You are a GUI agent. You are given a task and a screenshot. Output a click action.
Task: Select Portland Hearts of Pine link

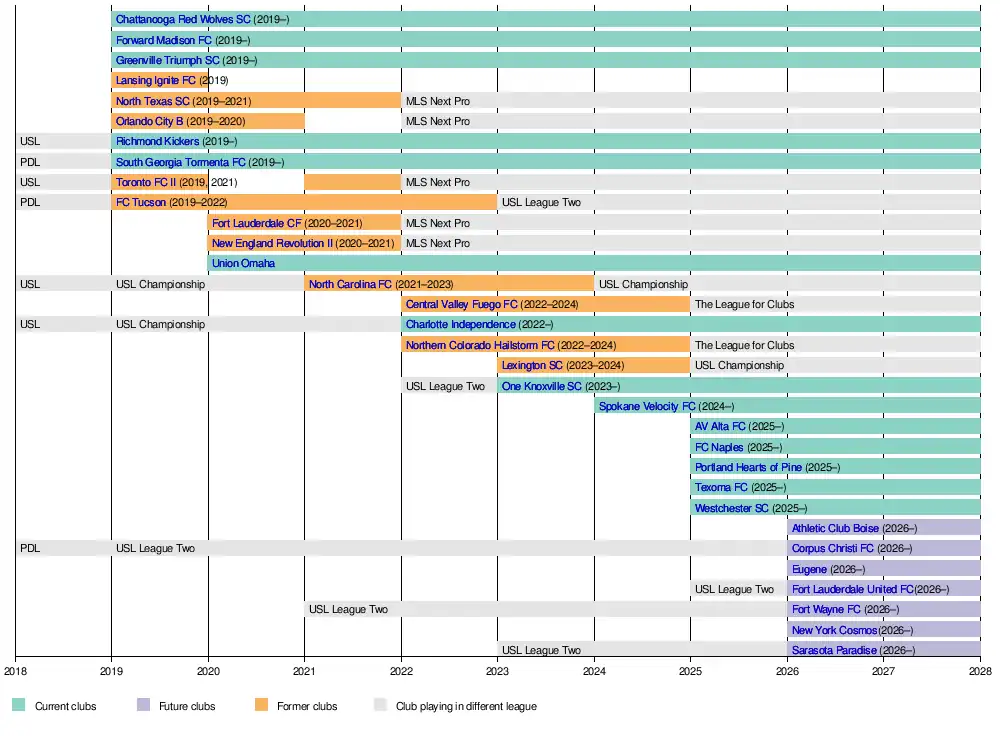tap(748, 467)
